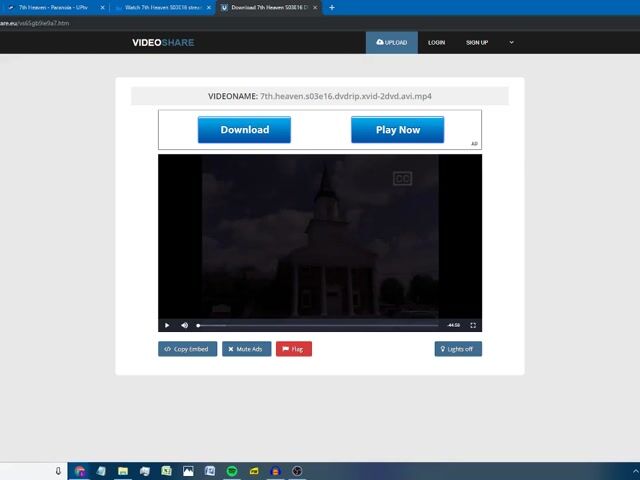Open the Photos icon in taskbar
Viewport: 640px width, 480px height.
188,471
